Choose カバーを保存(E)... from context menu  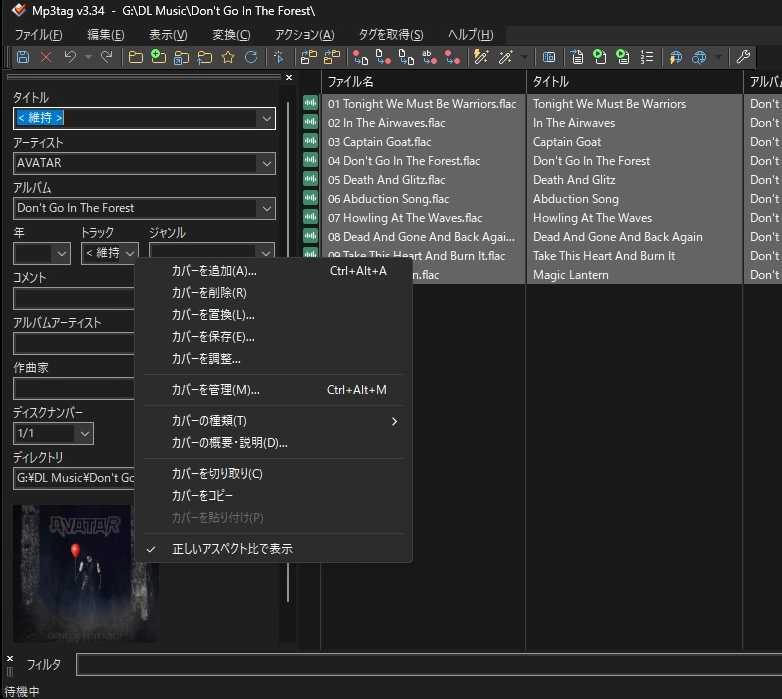click(x=273, y=337)
